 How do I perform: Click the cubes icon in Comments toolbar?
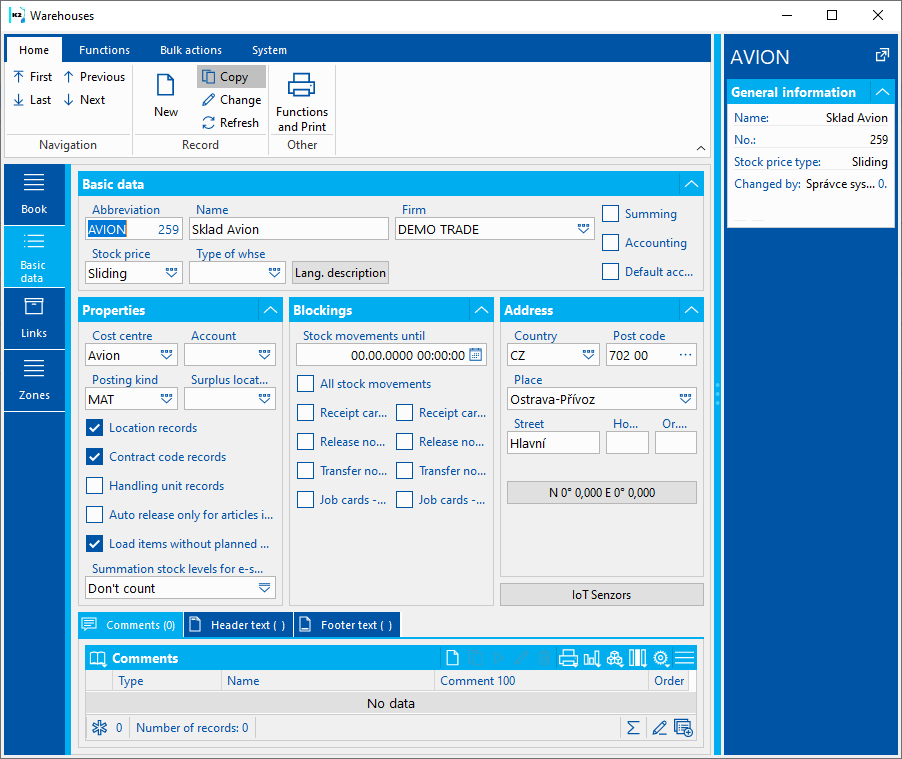point(614,658)
